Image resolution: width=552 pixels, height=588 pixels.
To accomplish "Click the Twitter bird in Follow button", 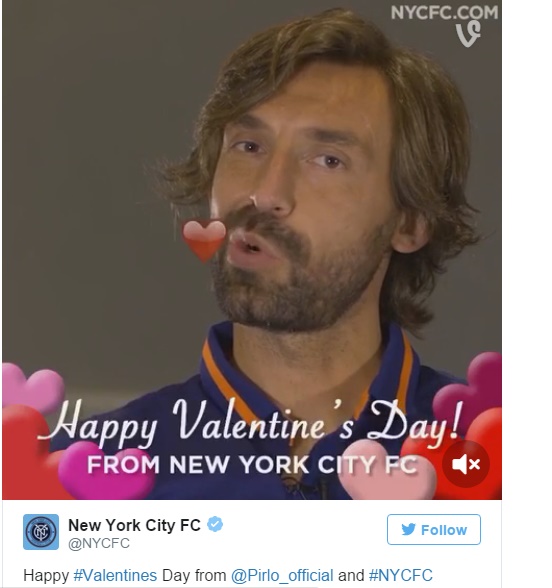I will pyautogui.click(x=408, y=530).
